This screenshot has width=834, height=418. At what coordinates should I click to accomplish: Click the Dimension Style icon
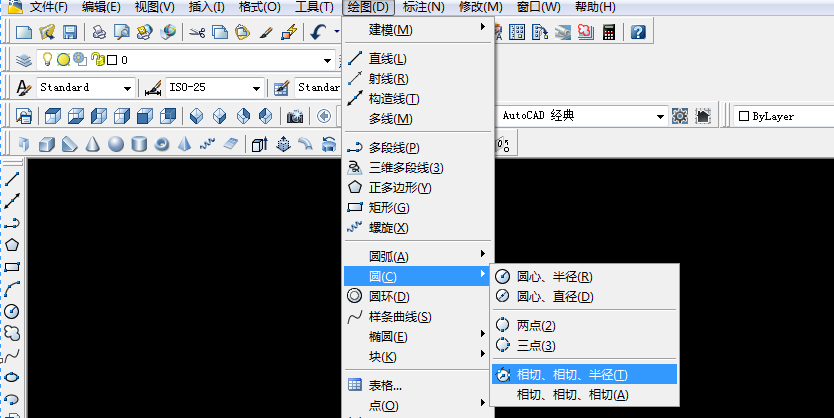click(x=153, y=88)
